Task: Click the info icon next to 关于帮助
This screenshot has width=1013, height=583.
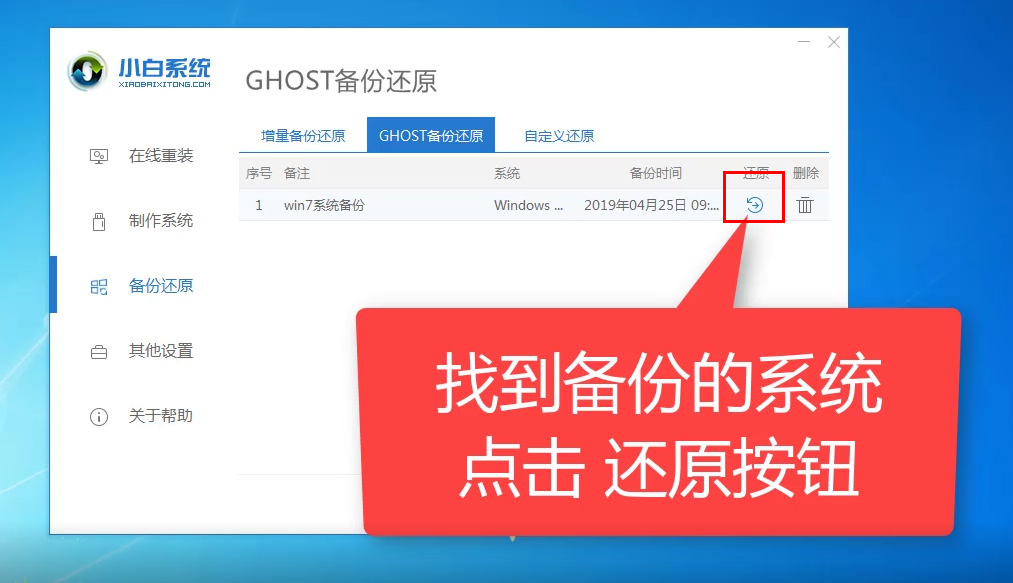Action: click(x=99, y=417)
